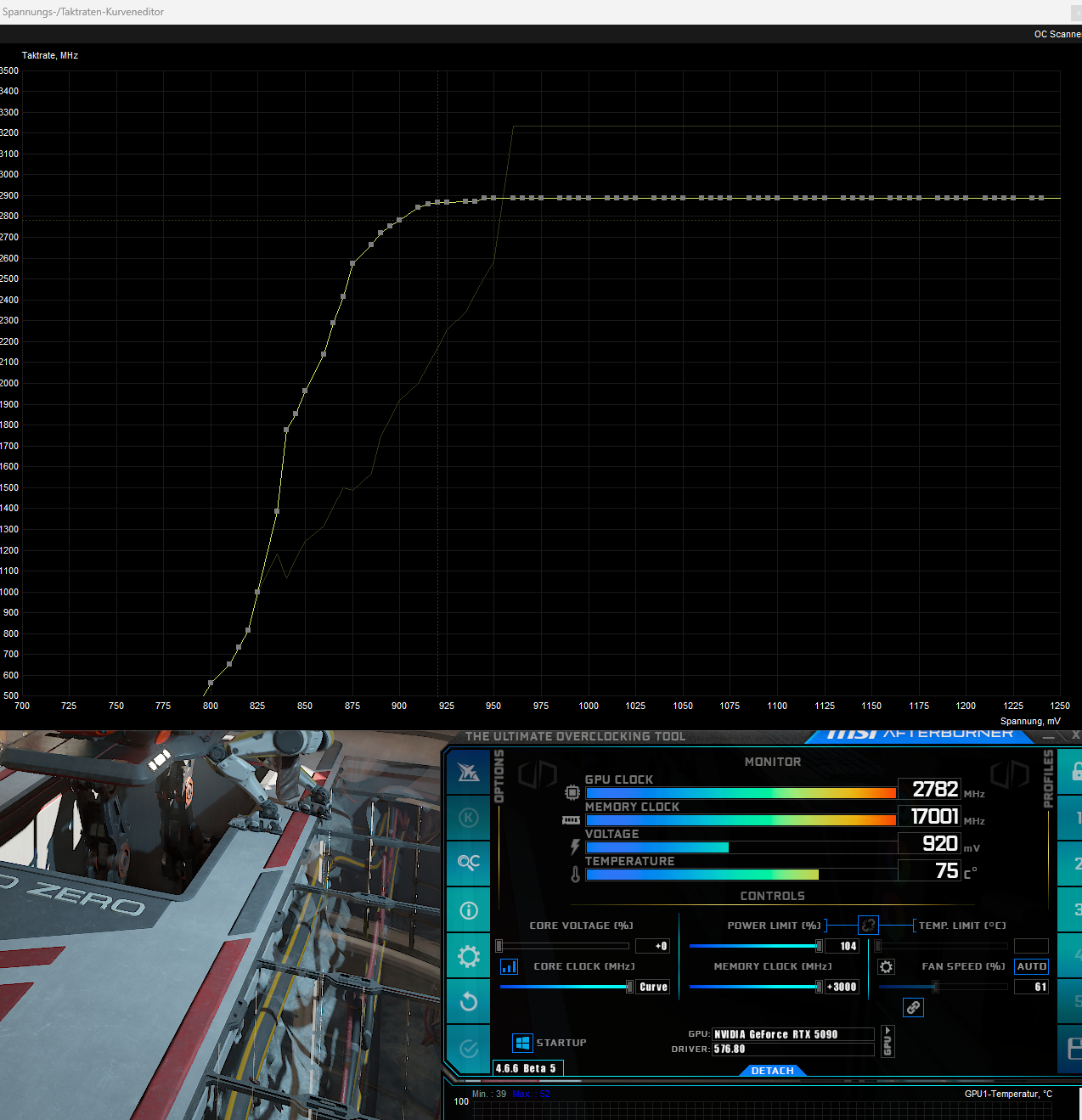Click the memory clock 17001 MHz readout
The width and height of the screenshot is (1082, 1120).
point(929,816)
